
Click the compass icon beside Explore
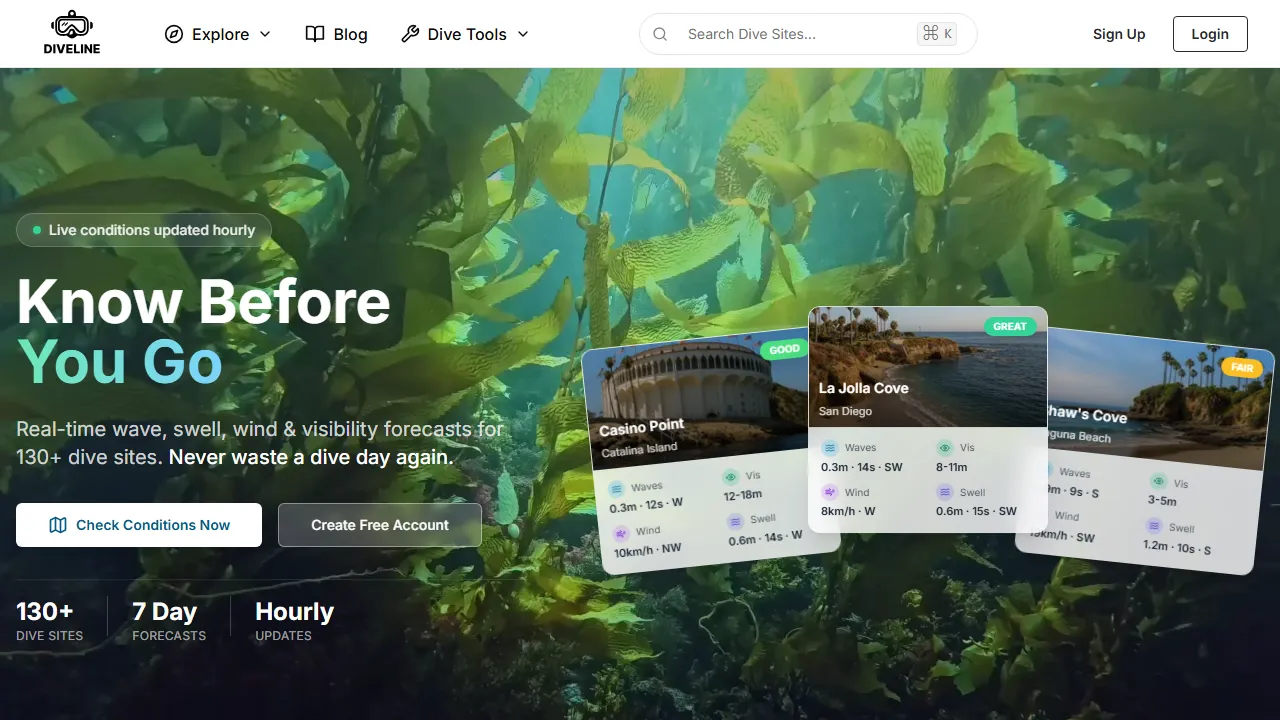pyautogui.click(x=176, y=34)
